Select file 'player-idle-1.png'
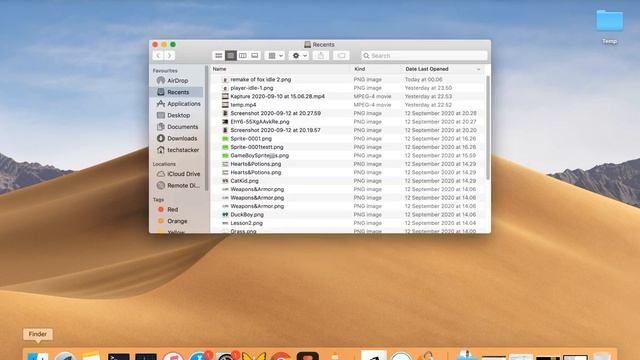640x360 pixels. 252,88
